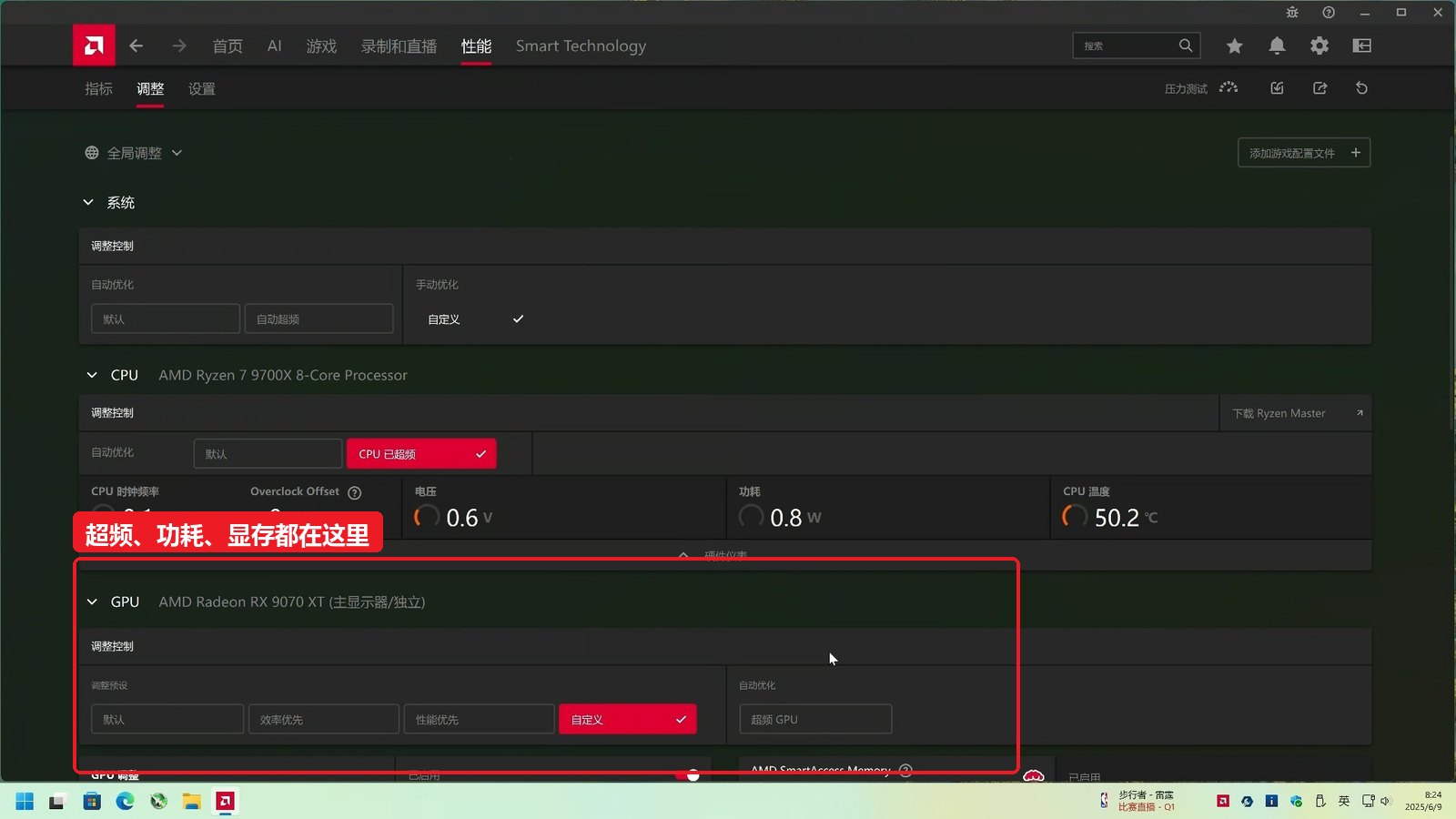Viewport: 1456px width, 819px height.
Task: Open 全局调整 dropdown
Action: tap(134, 153)
